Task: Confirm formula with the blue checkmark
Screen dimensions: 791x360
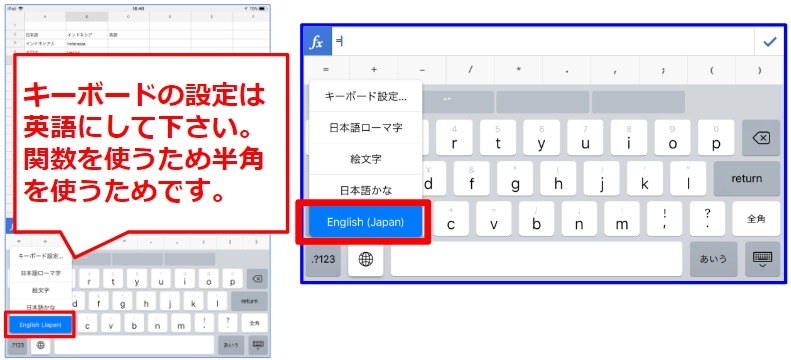Action: 770,42
